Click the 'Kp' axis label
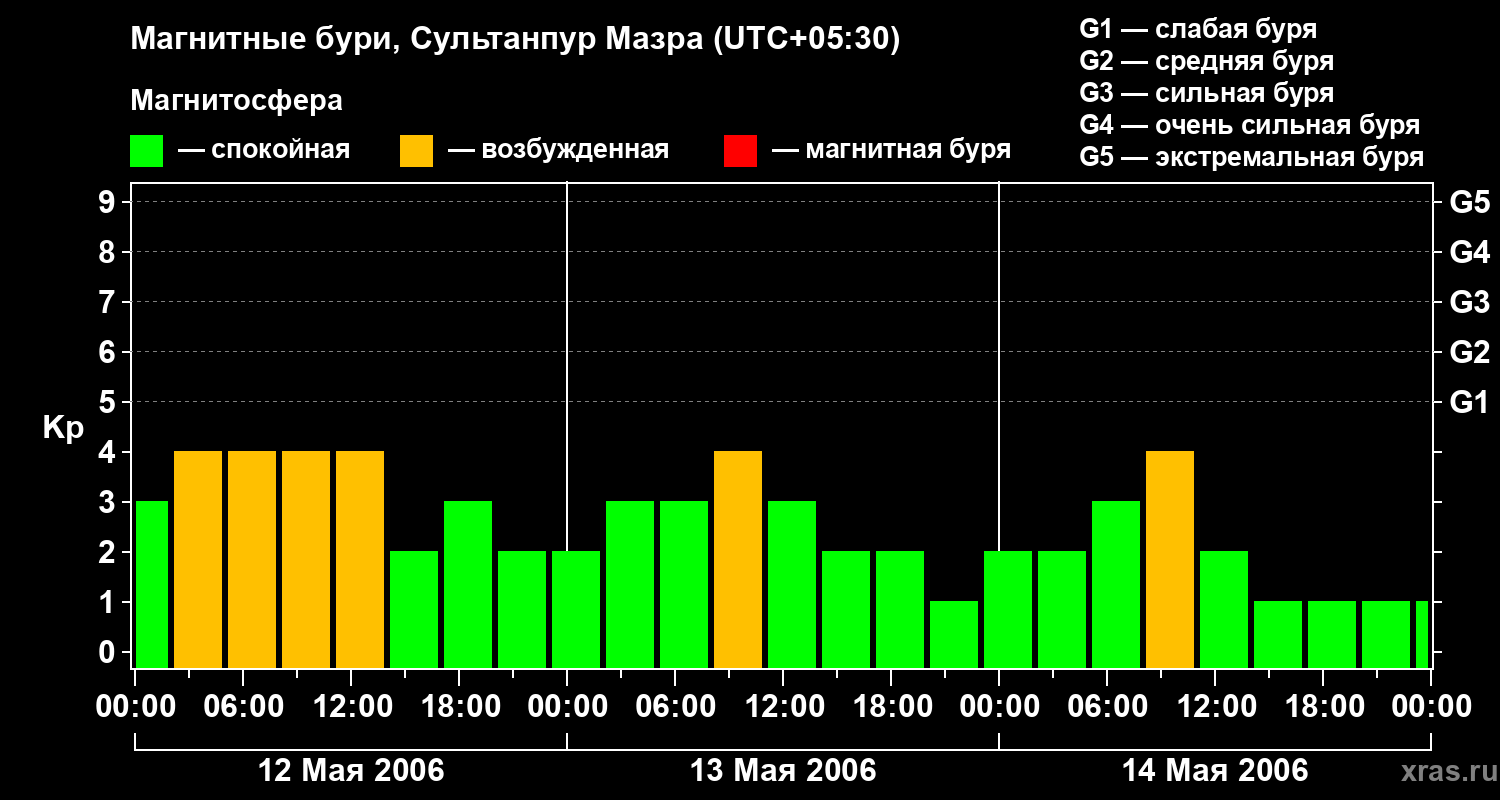 (63, 429)
